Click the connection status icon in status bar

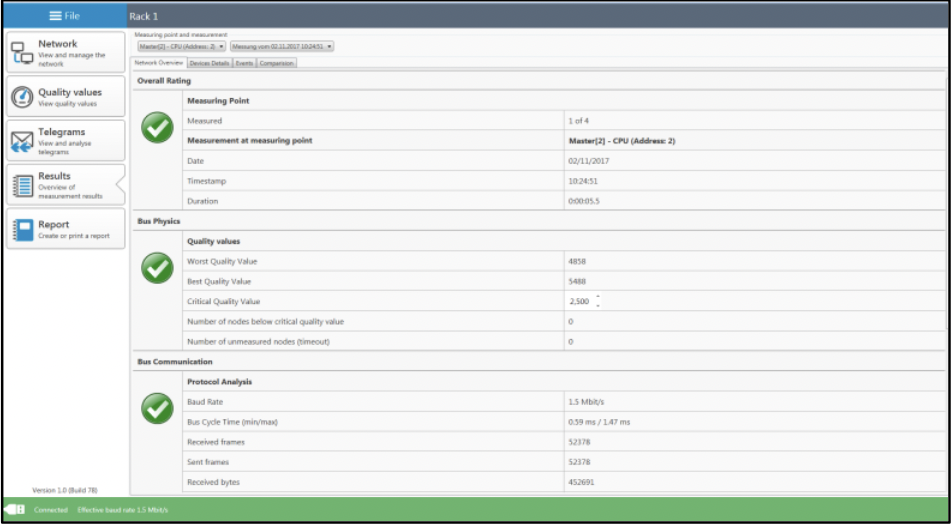coord(15,510)
